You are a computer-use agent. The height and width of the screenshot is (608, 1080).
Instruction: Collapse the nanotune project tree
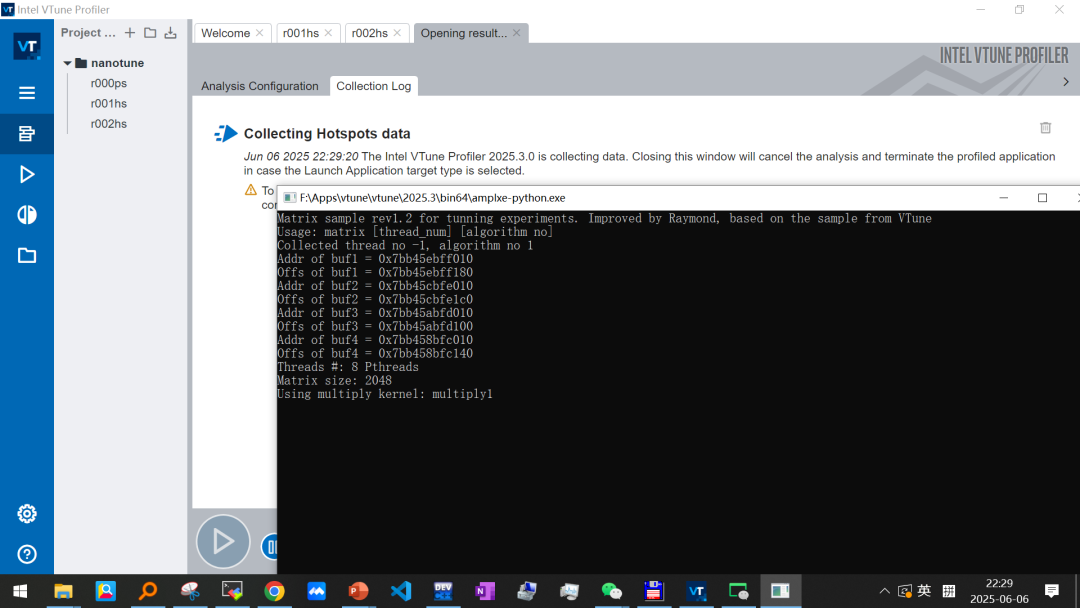pos(68,63)
